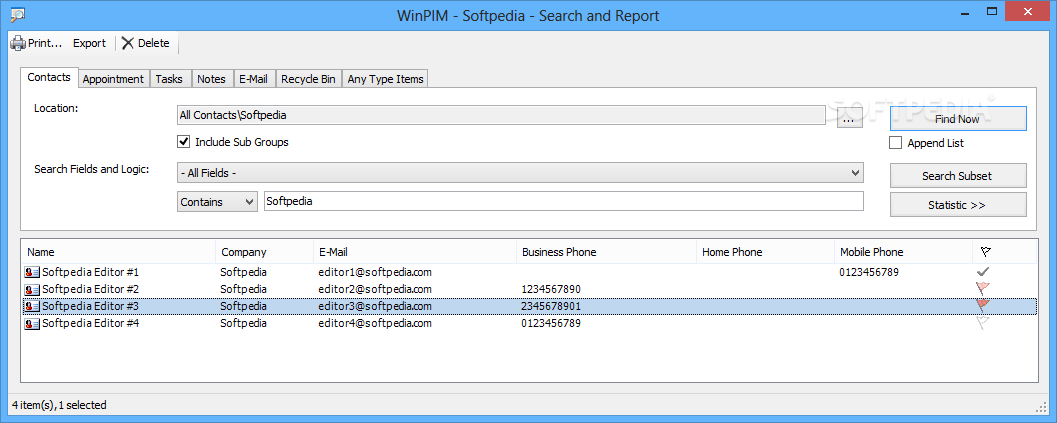The image size is (1057, 423).
Task: Click the completed checkmark flag of Editor #1
Action: (984, 272)
